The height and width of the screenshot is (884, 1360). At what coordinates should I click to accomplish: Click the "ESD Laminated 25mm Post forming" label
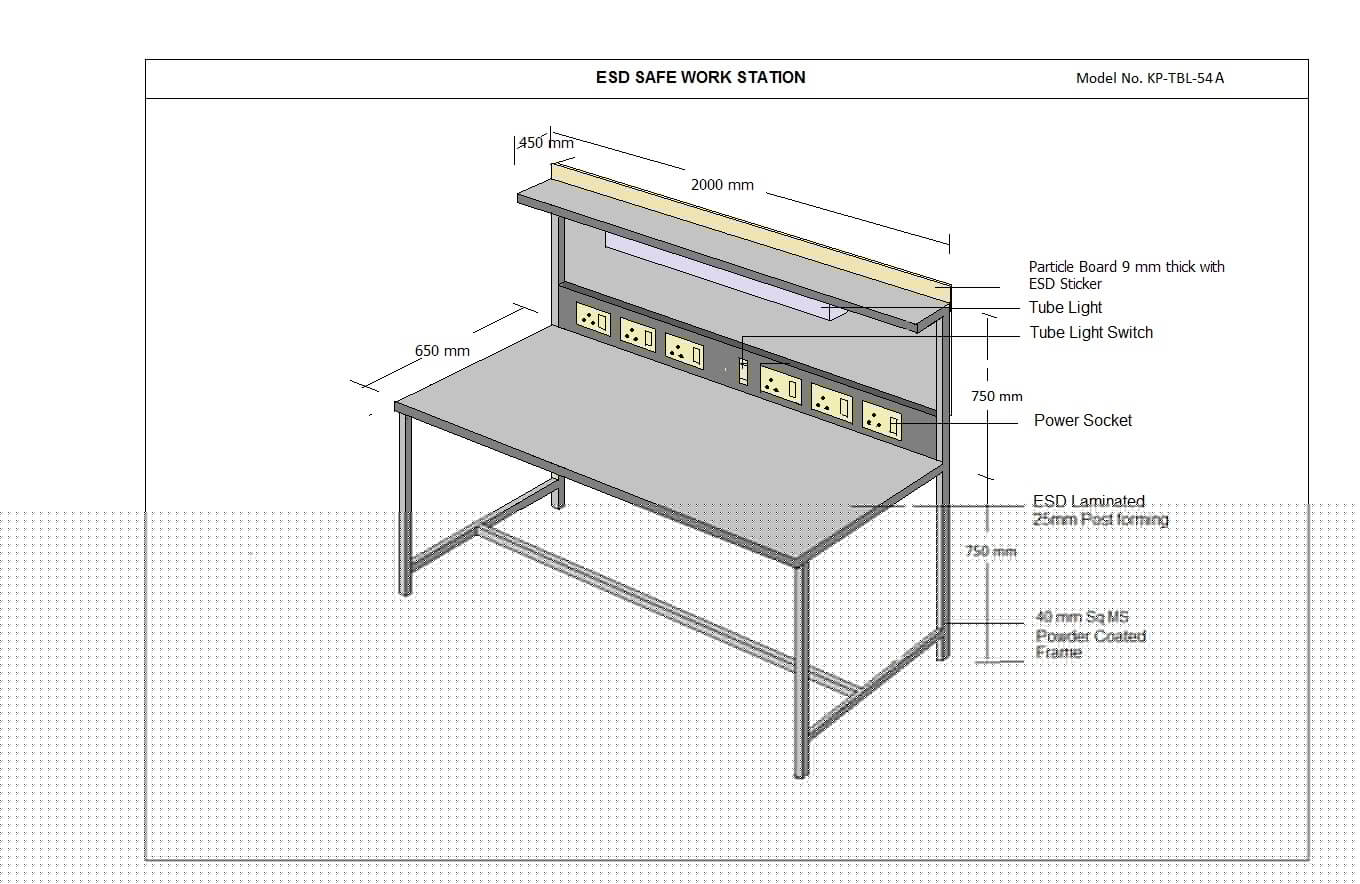(1099, 510)
